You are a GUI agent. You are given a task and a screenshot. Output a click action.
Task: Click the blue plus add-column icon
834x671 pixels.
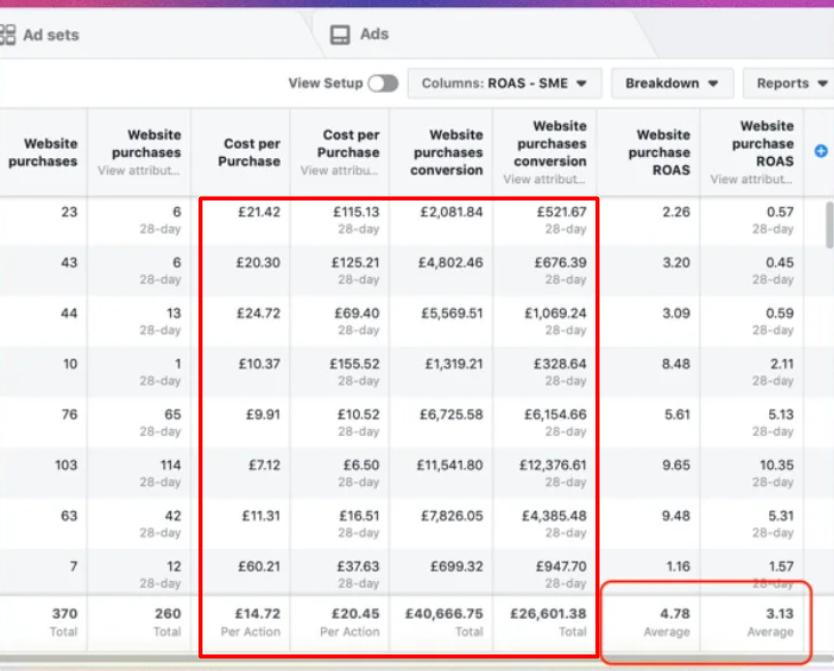(821, 151)
